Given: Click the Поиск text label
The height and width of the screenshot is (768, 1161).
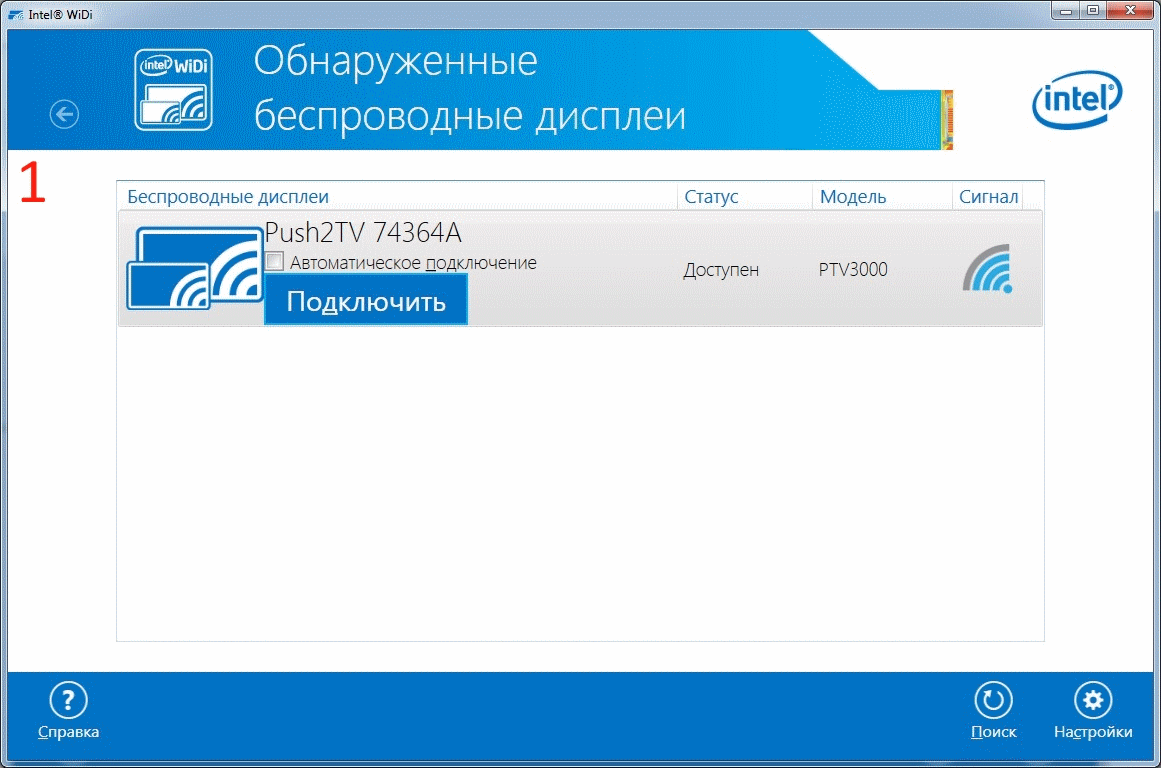Looking at the screenshot, I should (993, 731).
